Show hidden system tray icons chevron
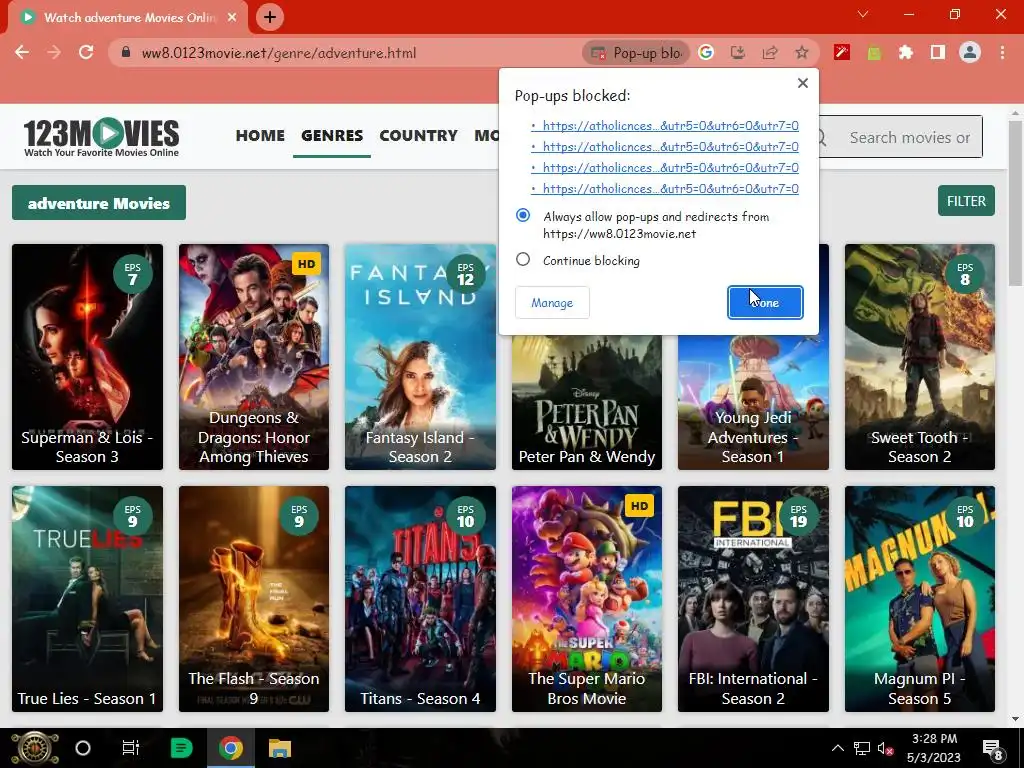Image resolution: width=1024 pixels, height=768 pixels. coord(838,748)
